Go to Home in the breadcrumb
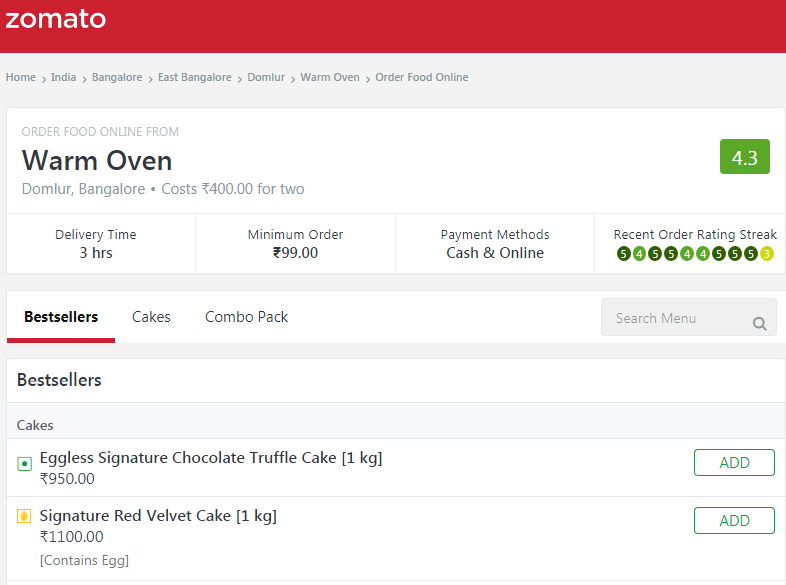Screen dimensions: 786x585 [x=21, y=77]
